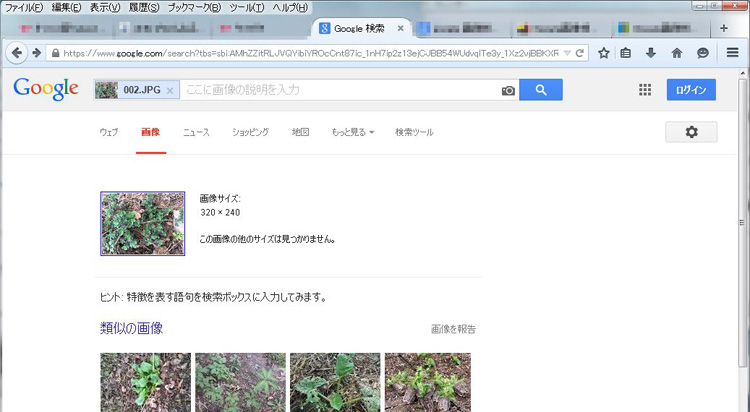This screenshot has width=750, height=412.
Task: Click the ログイン button
Action: tap(691, 89)
